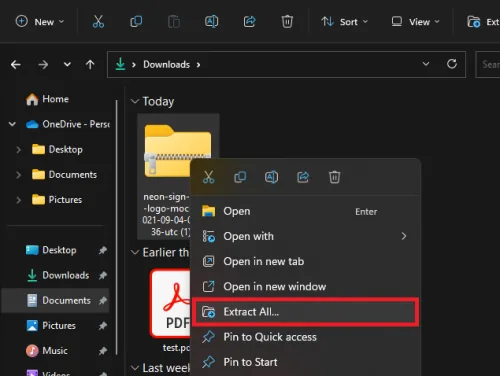Collapse the Today group

[135, 101]
